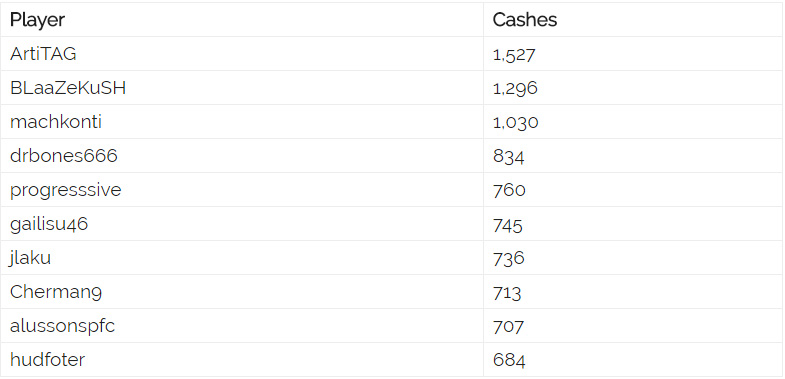Click the 1,527 cashes value
Image resolution: width=785 pixels, height=379 pixels.
(514, 55)
